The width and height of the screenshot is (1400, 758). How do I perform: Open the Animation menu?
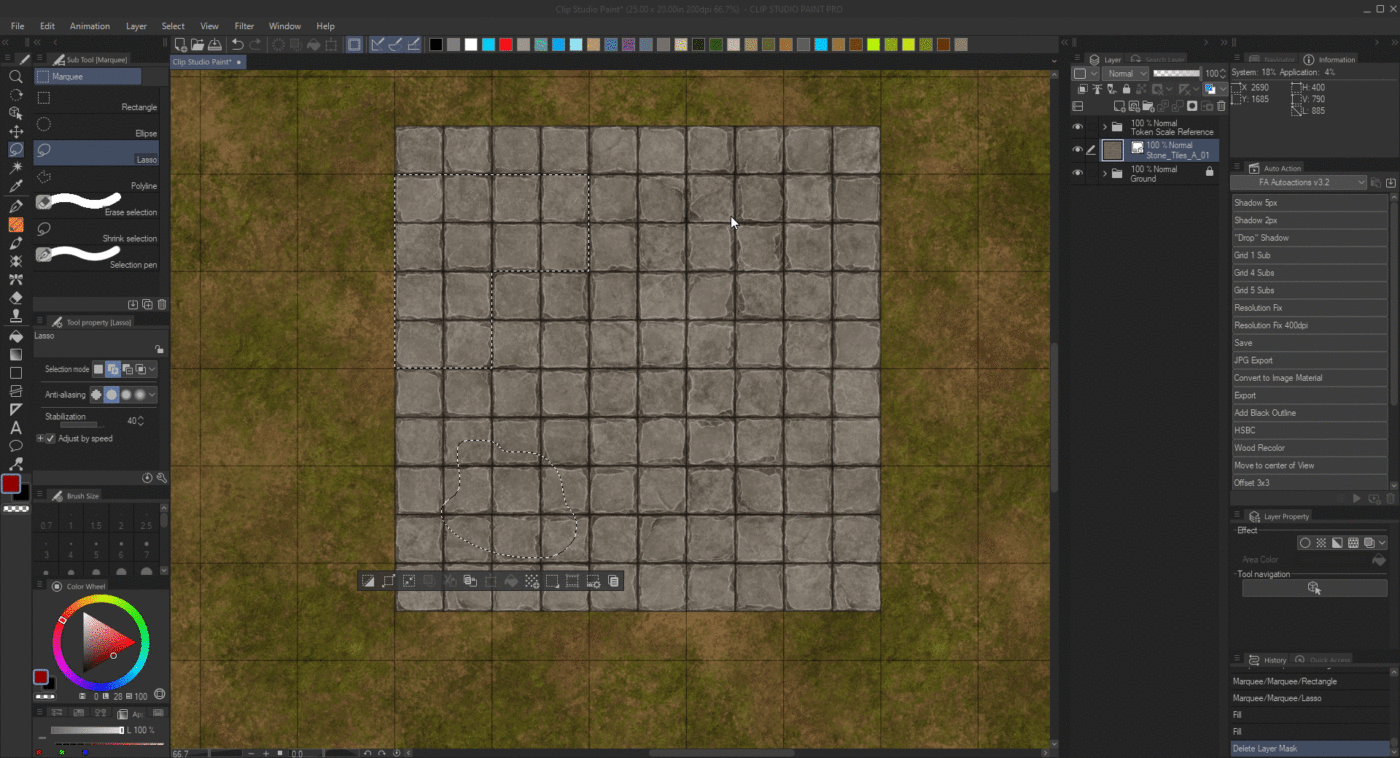coord(90,26)
